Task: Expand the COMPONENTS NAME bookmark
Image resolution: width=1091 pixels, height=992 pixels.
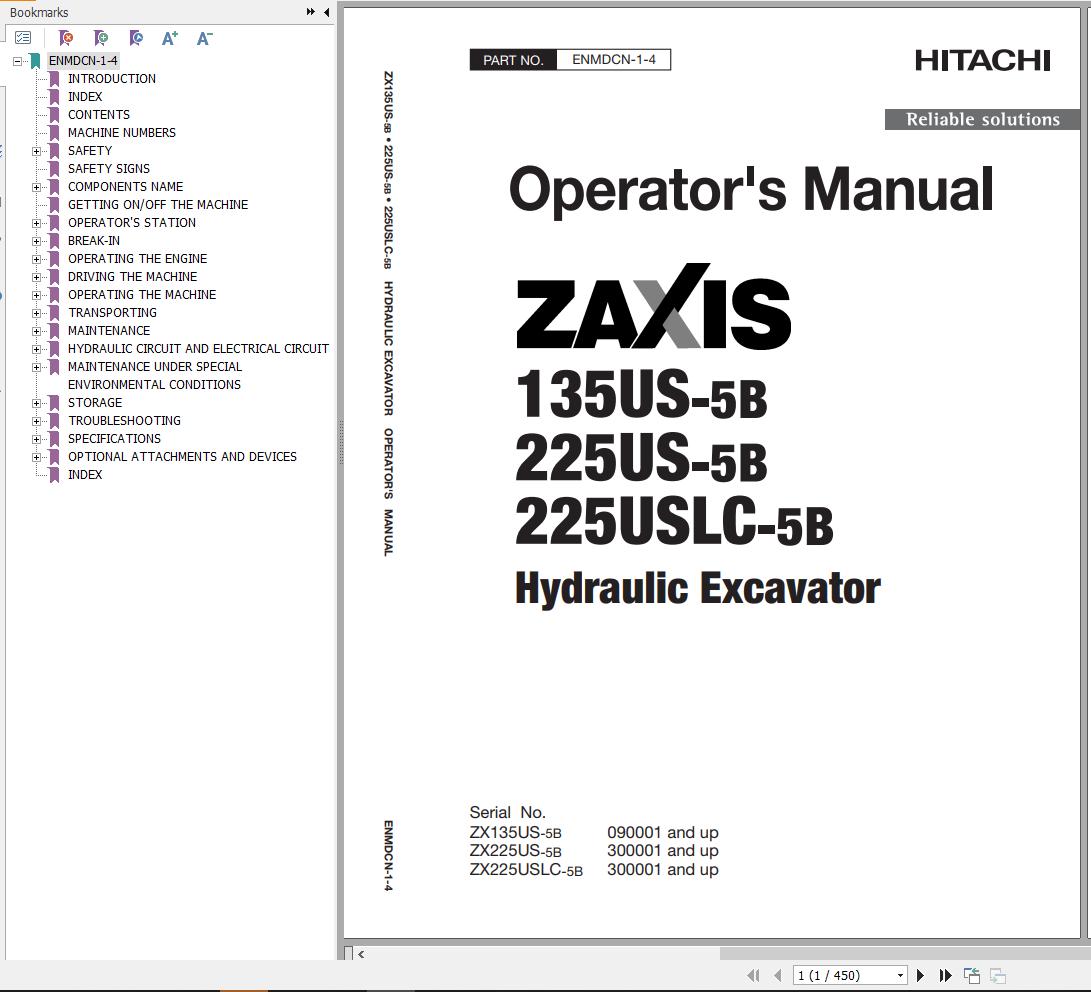Action: [36, 187]
